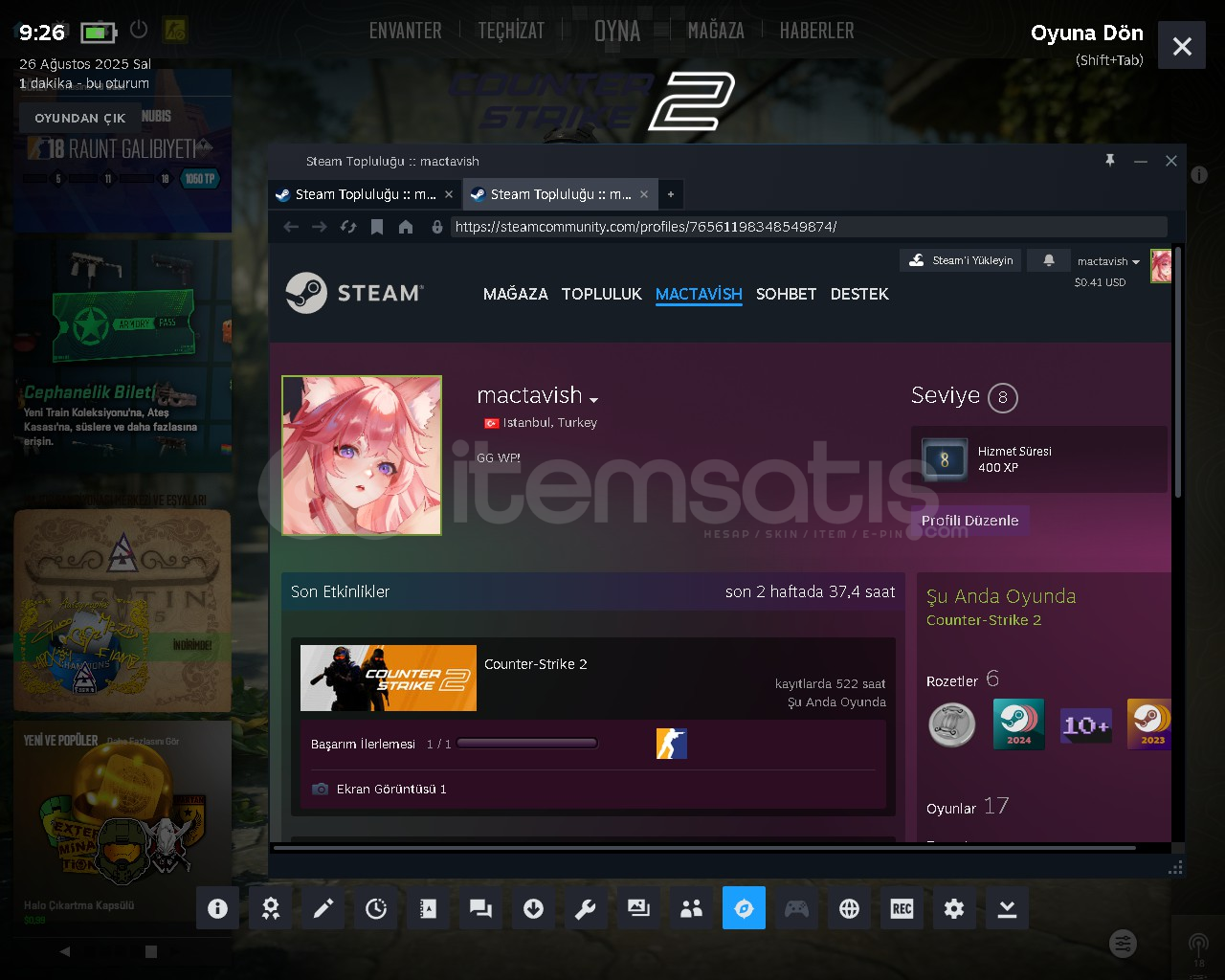Open the Oyunlar 17 games link

(x=968, y=807)
